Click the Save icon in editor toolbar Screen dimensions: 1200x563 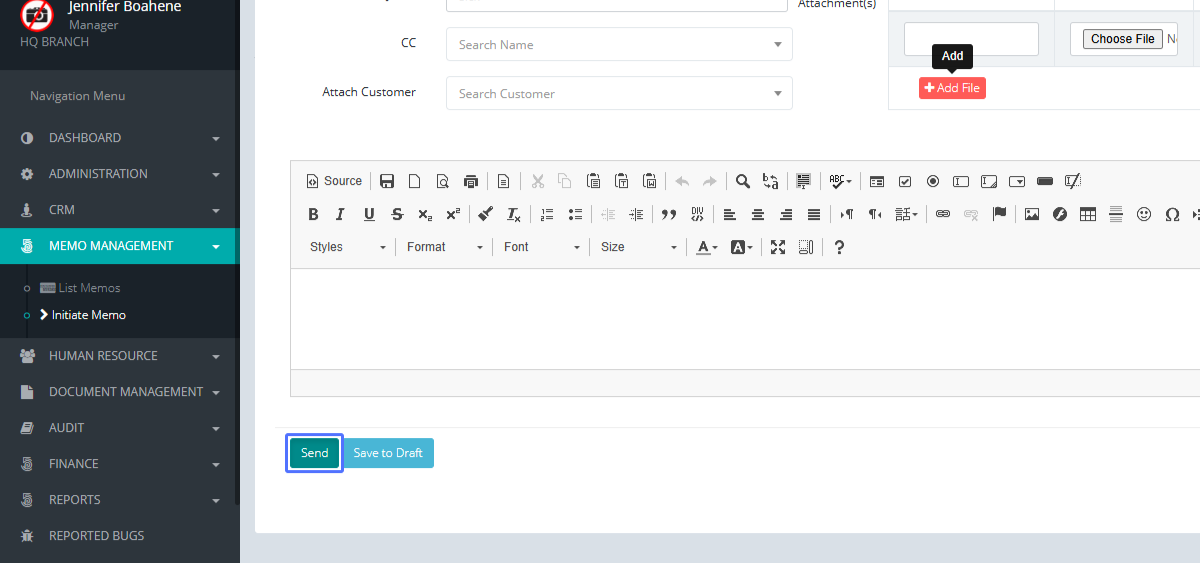tap(387, 181)
